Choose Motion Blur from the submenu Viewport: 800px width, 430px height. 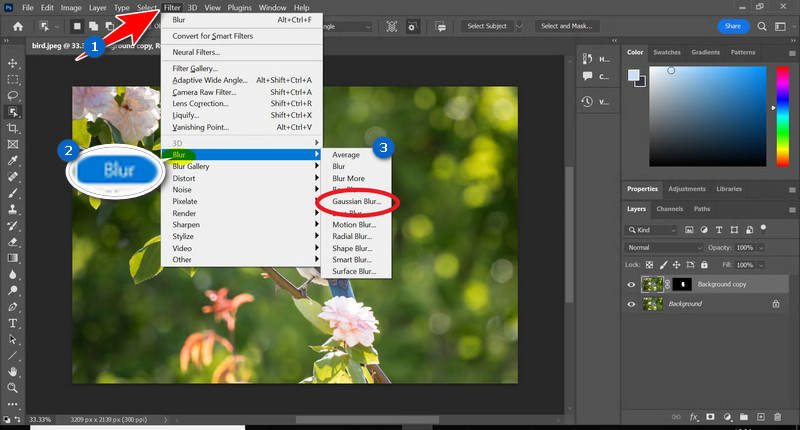point(356,224)
